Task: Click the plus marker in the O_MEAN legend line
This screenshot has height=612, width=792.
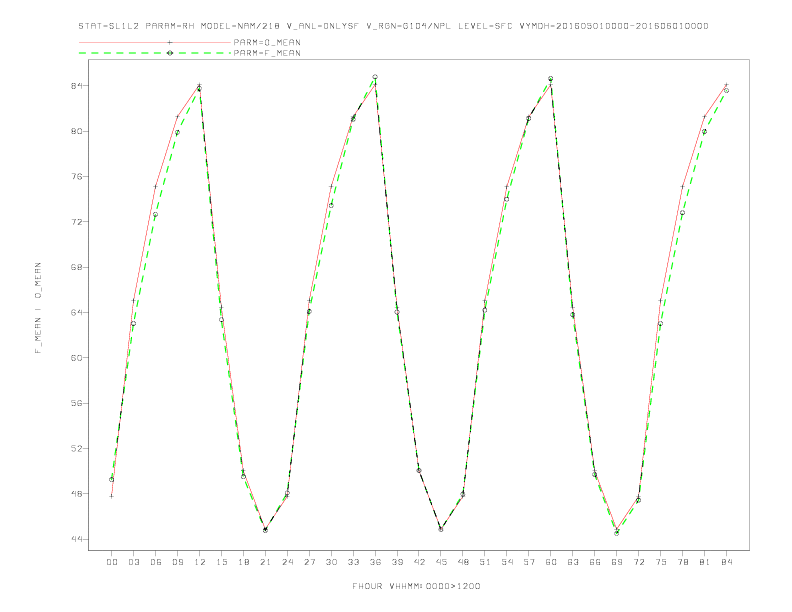Action: coord(170,42)
